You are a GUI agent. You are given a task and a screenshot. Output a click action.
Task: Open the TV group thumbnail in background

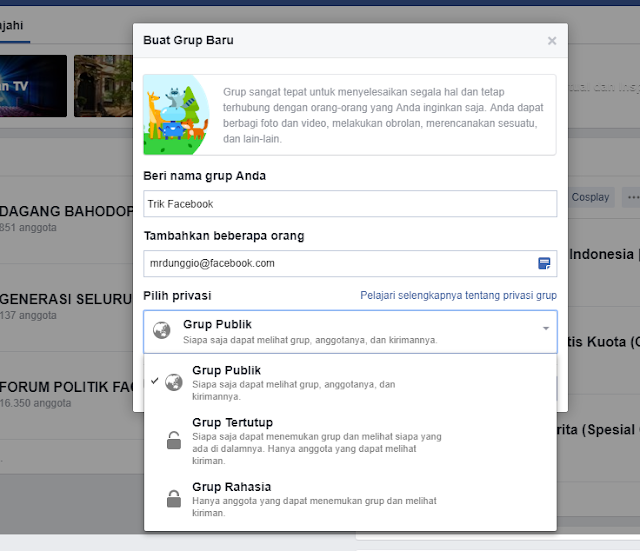tap(33, 86)
